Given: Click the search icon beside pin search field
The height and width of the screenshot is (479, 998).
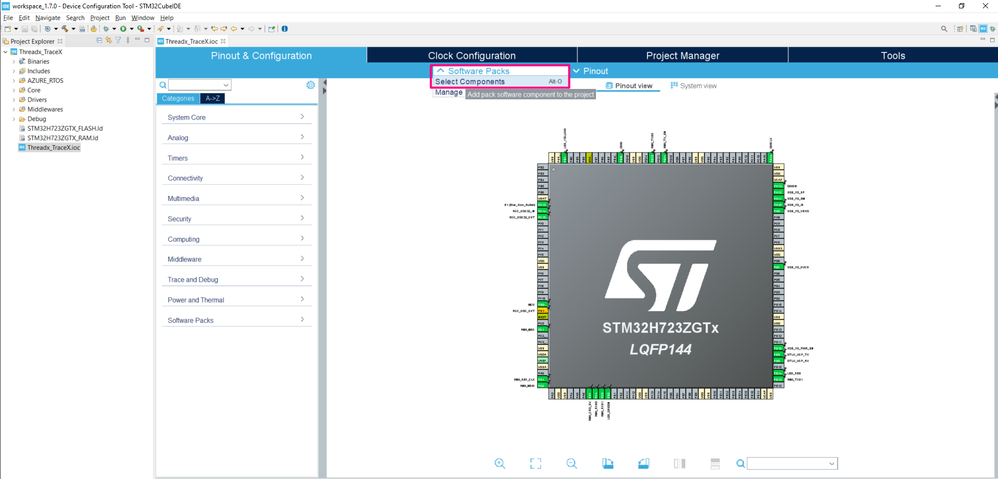Looking at the screenshot, I should [x=740, y=464].
